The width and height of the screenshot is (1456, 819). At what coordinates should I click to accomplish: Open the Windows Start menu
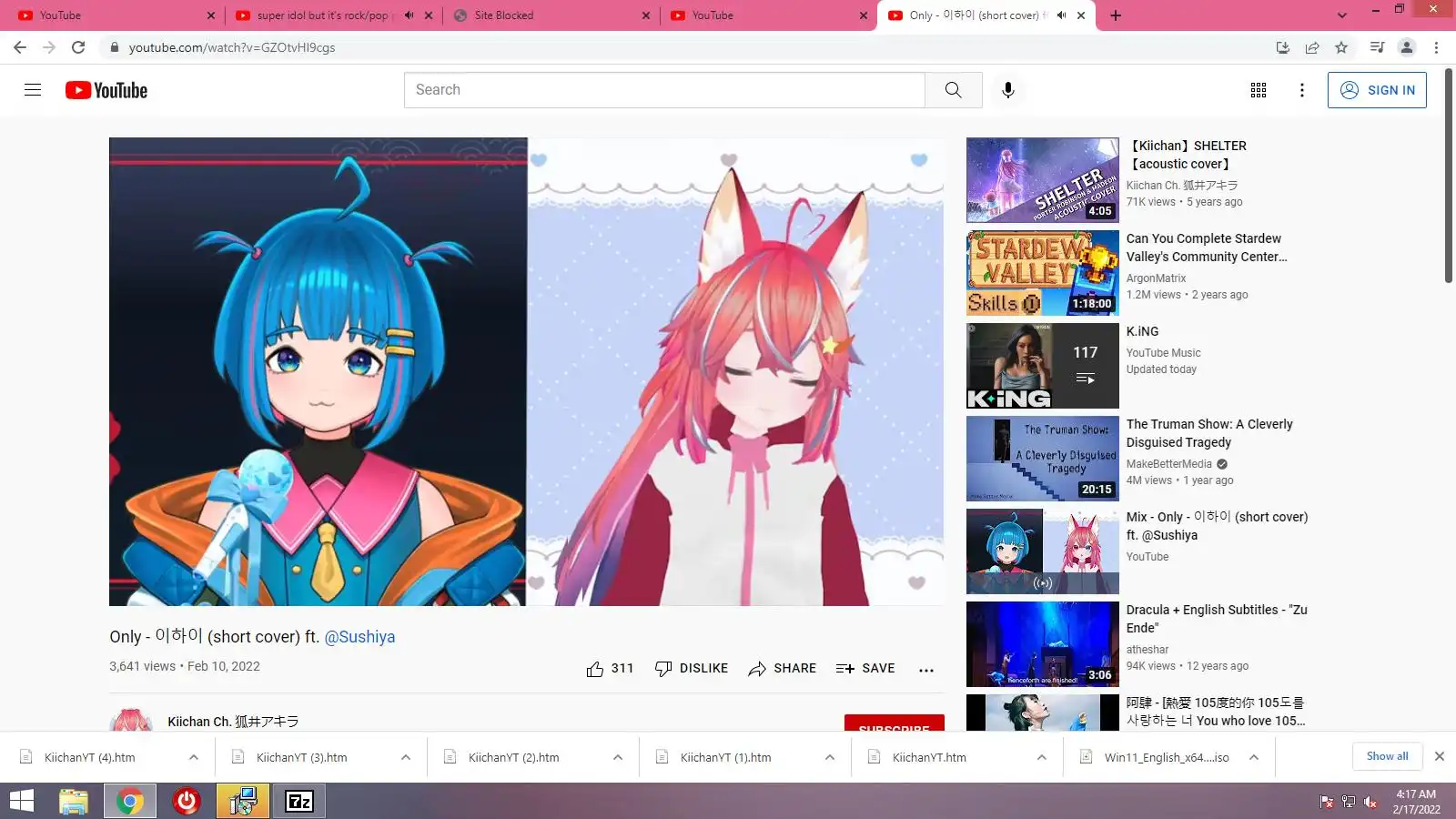pos(22,801)
